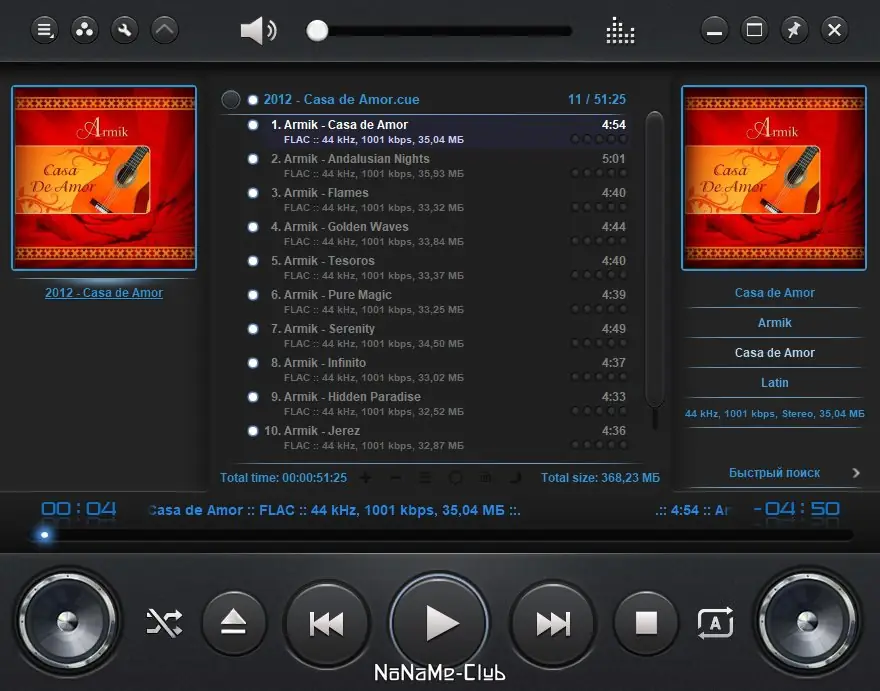880x691 pixels.
Task: Select track '10. Armik - Jerez'
Action: tap(438, 438)
